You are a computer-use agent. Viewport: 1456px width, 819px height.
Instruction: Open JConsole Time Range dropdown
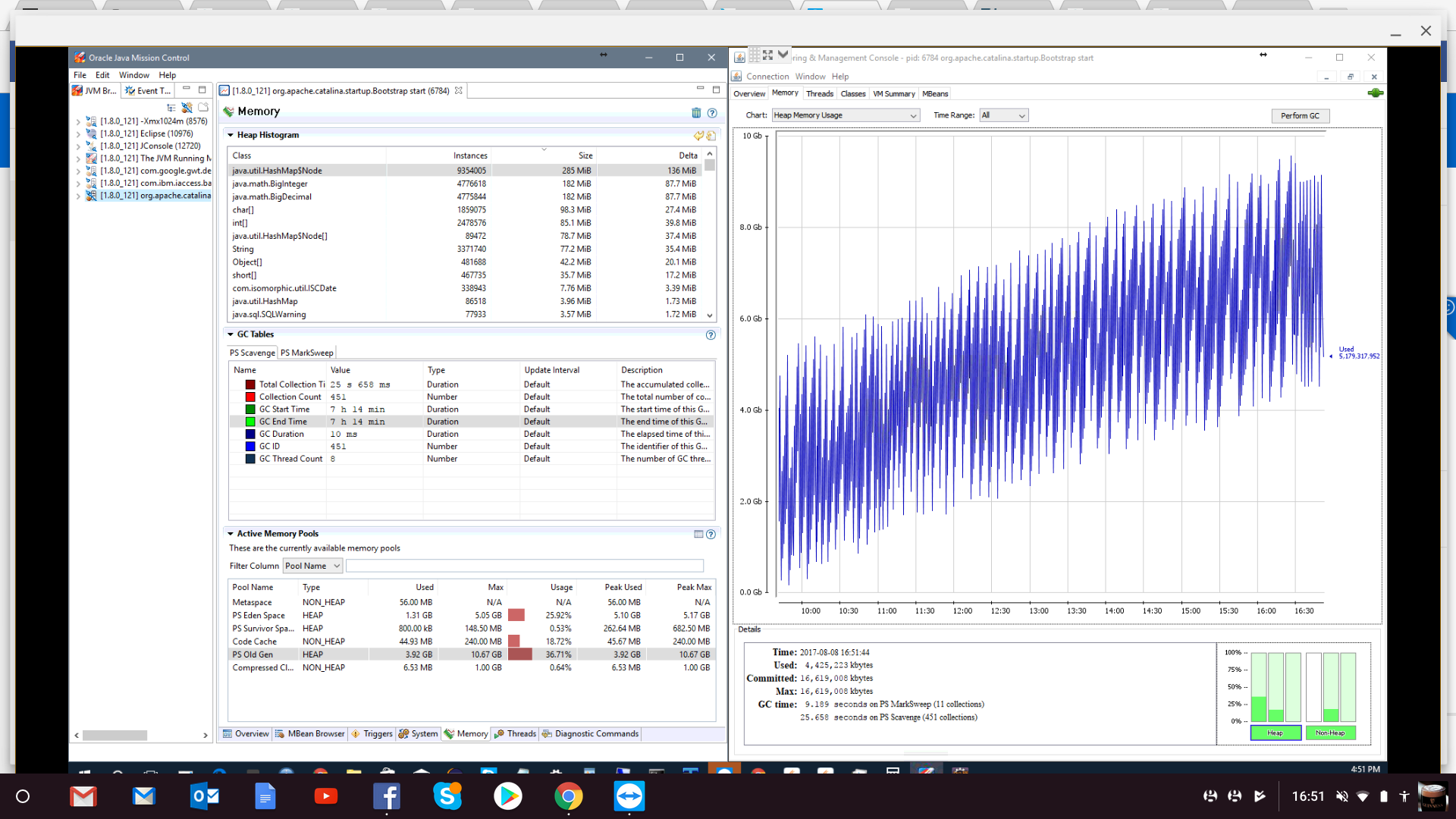[1003, 115]
